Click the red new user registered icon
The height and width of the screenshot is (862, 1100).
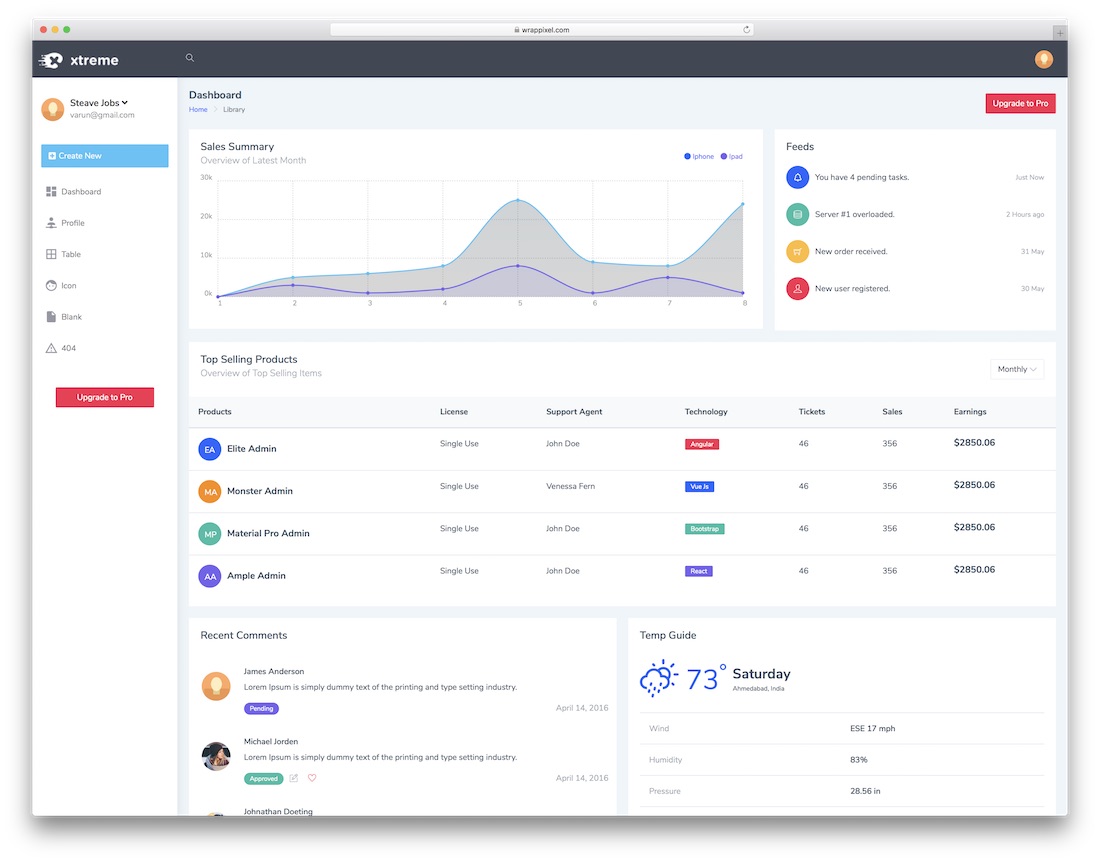coord(797,288)
